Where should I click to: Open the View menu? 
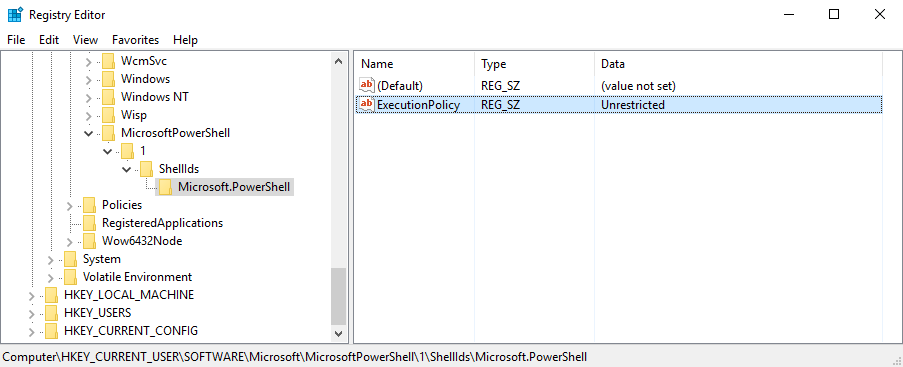click(85, 40)
